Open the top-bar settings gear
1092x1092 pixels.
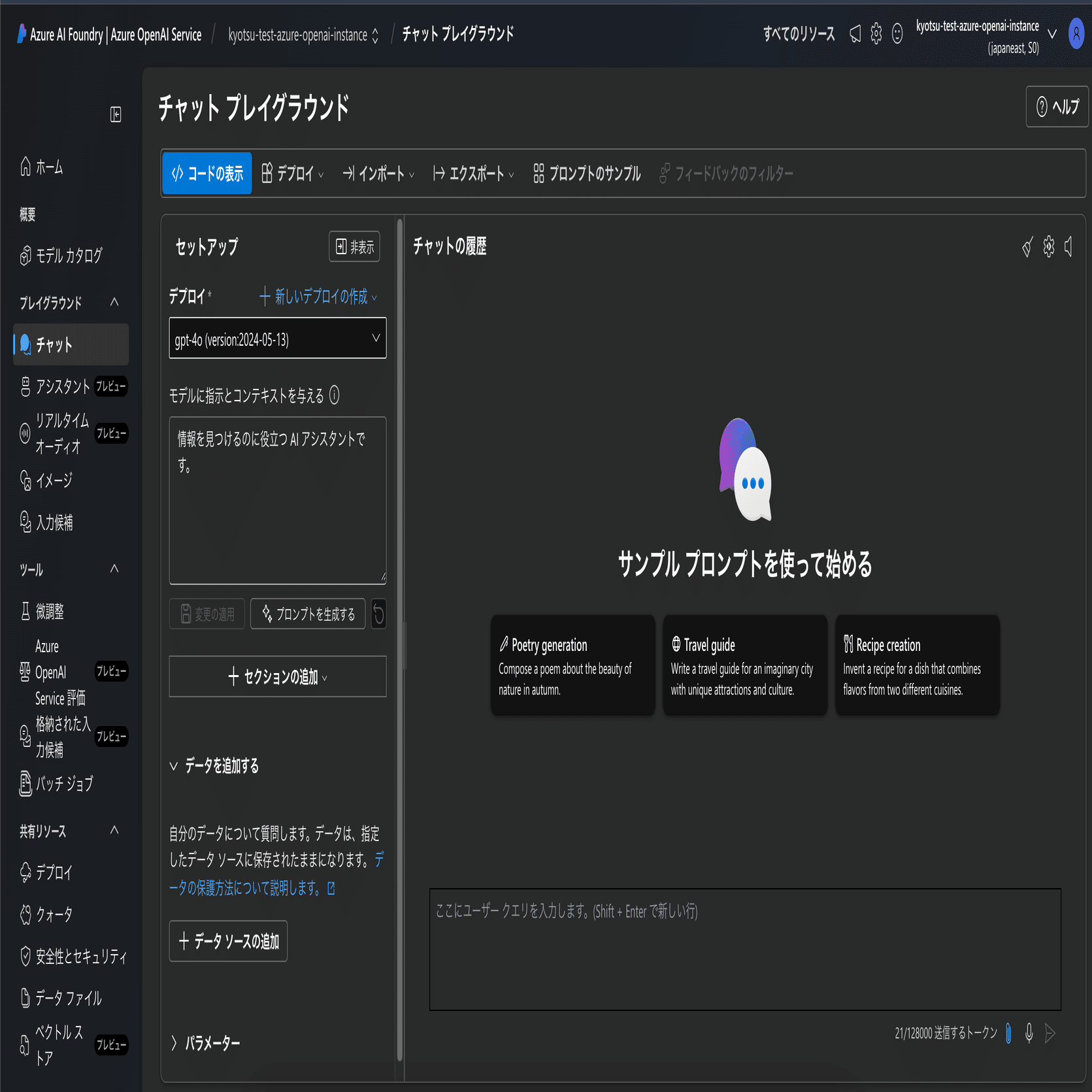pos(876,35)
